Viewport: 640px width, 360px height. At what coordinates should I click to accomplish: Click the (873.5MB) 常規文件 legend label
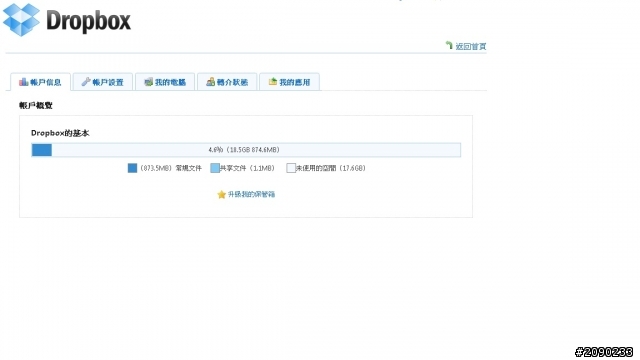click(x=171, y=168)
